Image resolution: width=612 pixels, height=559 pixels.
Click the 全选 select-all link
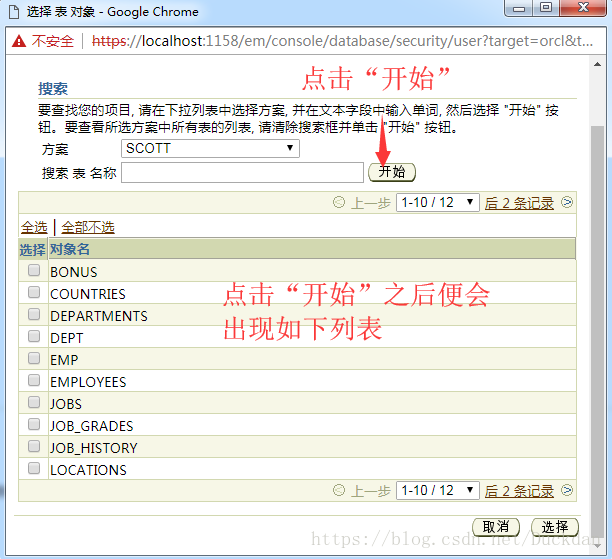34,227
